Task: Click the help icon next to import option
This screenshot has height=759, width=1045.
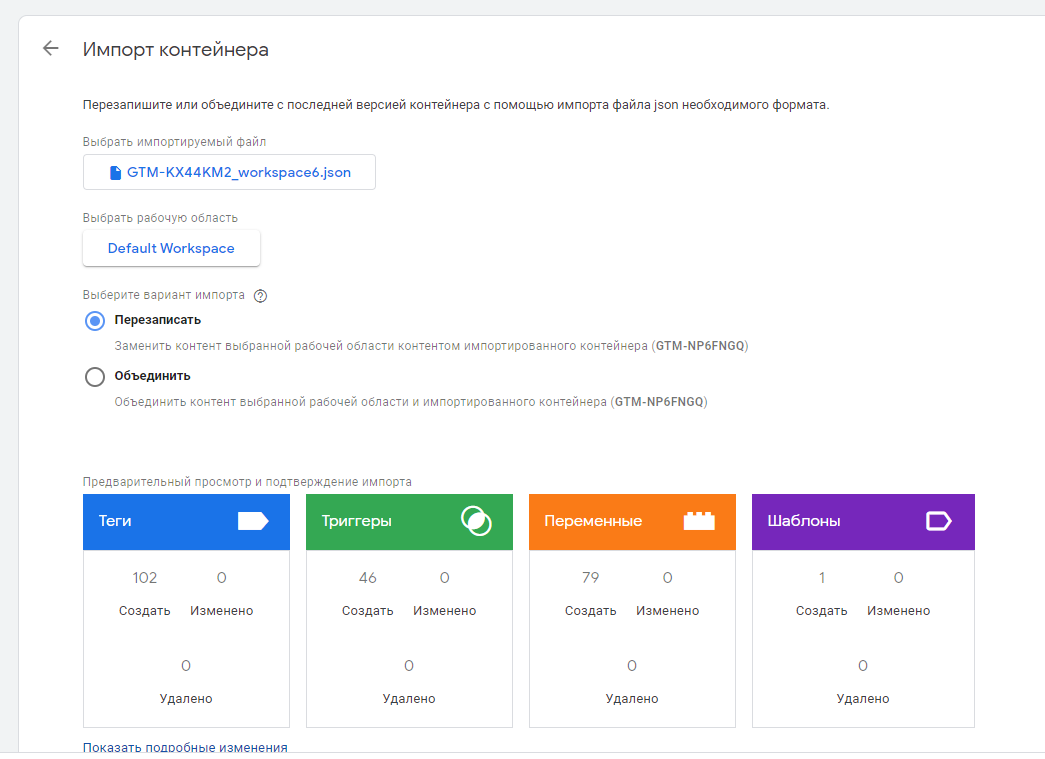Action: (261, 296)
